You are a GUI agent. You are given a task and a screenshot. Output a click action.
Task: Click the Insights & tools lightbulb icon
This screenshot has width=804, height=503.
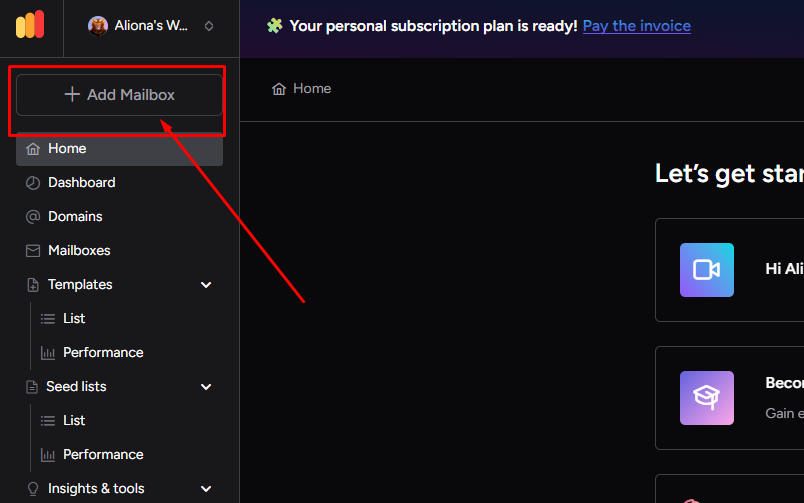click(x=32, y=489)
